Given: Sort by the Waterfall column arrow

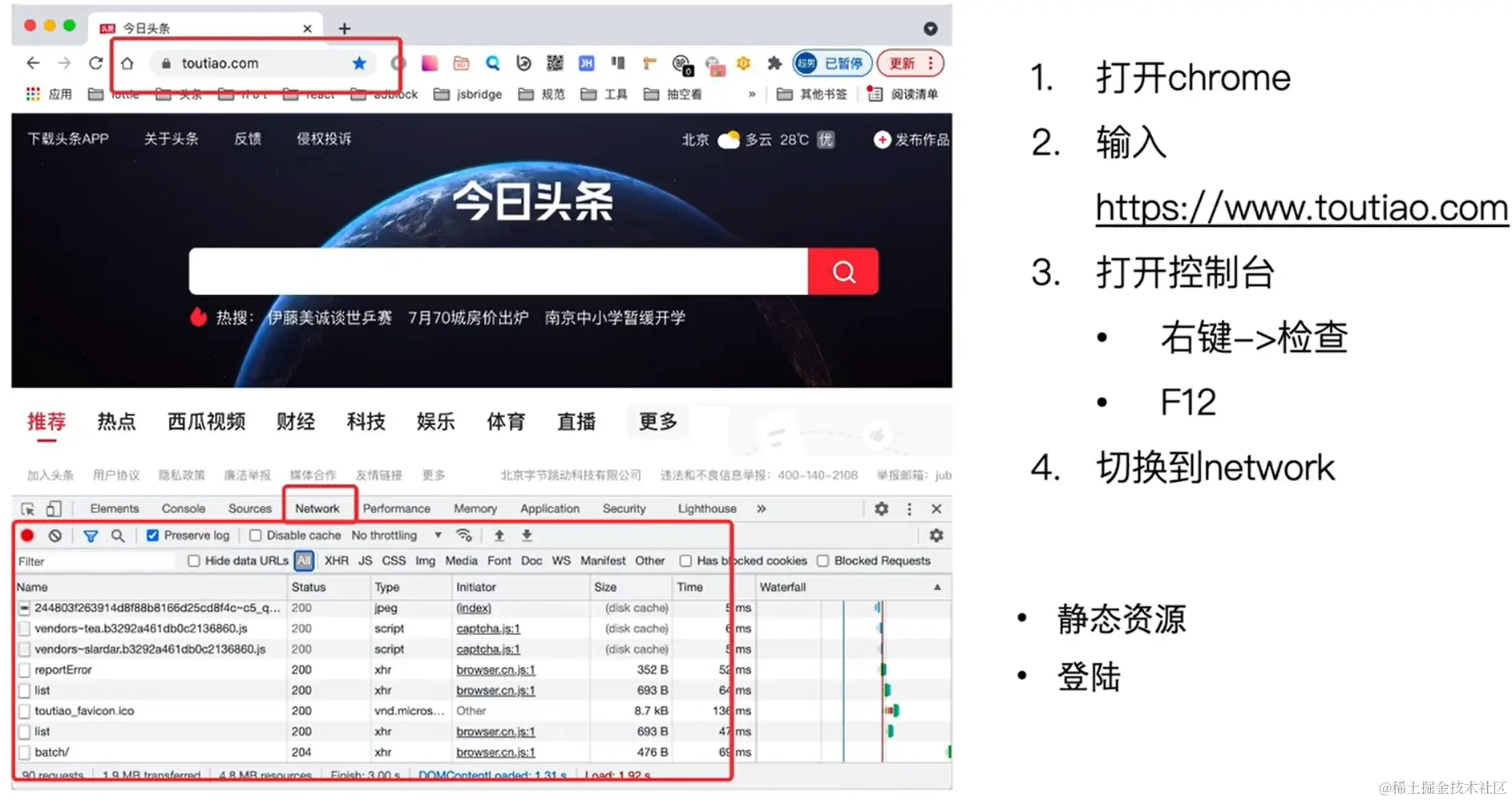Looking at the screenshot, I should [937, 587].
